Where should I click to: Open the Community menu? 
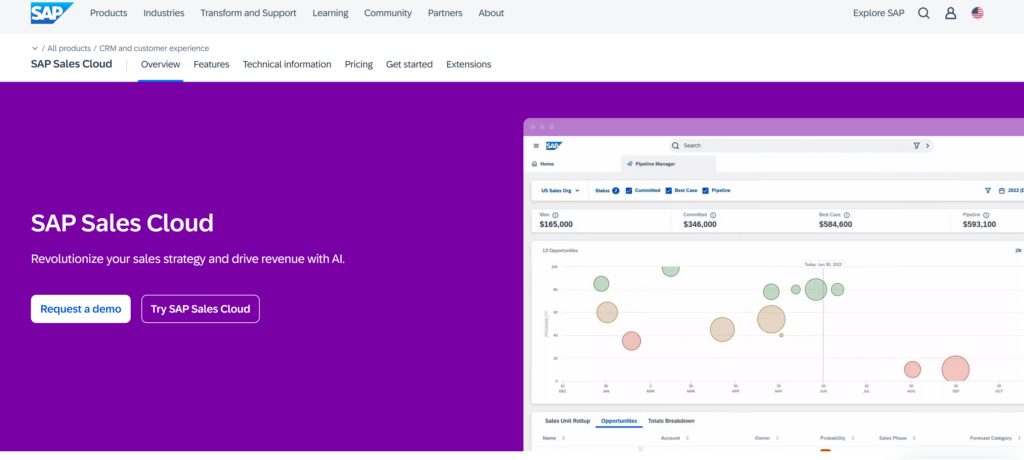[x=388, y=13]
